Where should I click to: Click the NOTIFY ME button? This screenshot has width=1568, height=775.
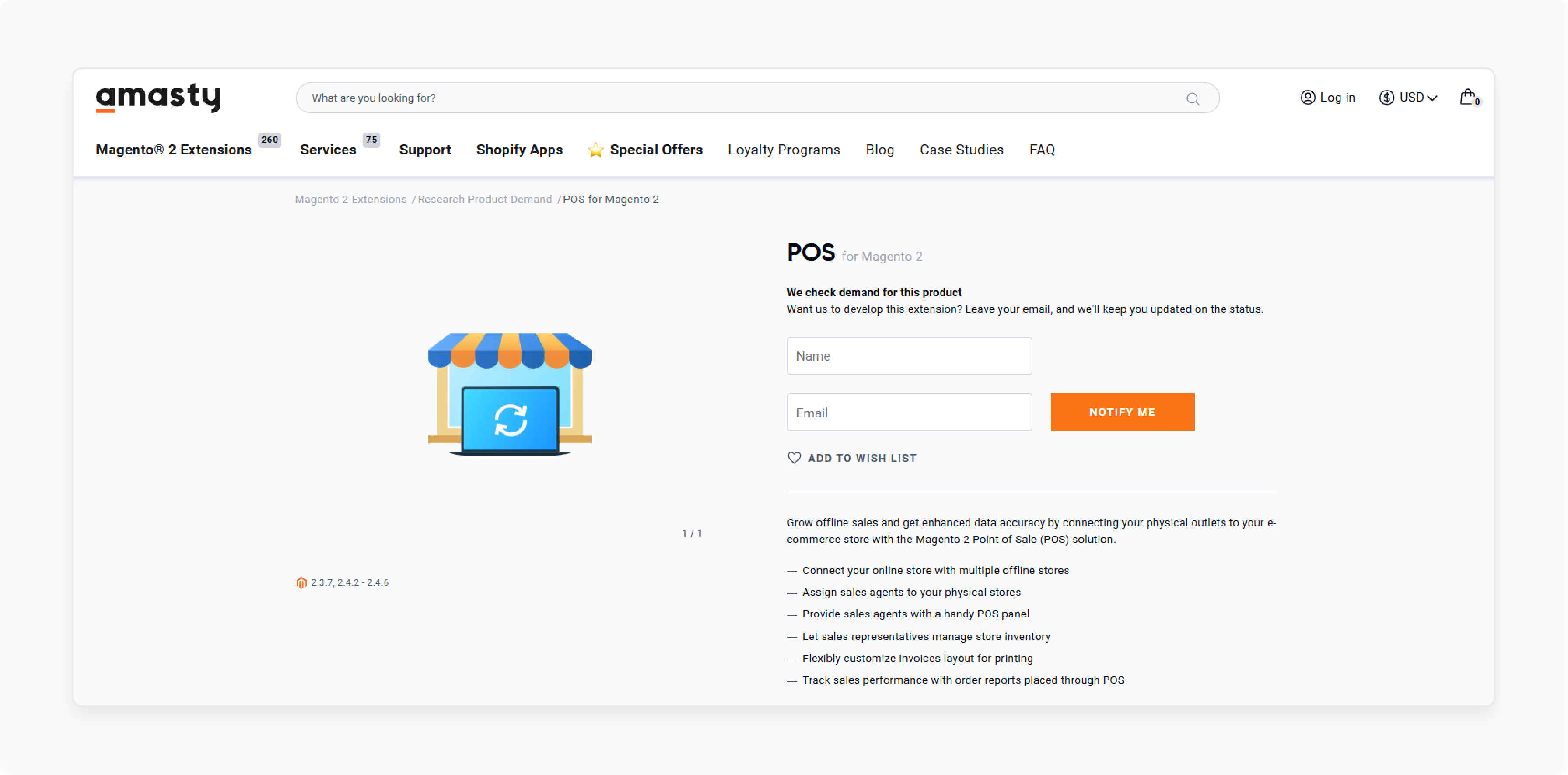coord(1122,412)
